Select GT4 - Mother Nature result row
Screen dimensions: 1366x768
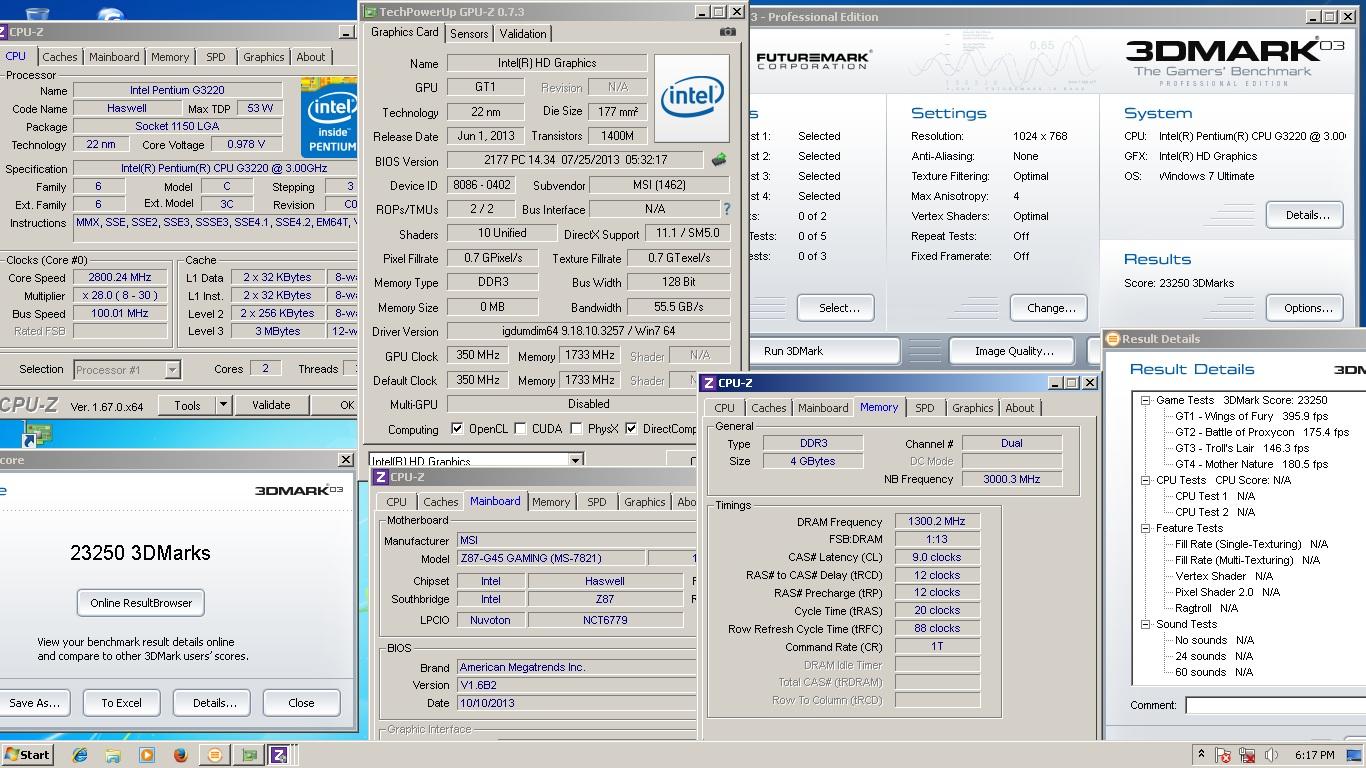(1251, 464)
